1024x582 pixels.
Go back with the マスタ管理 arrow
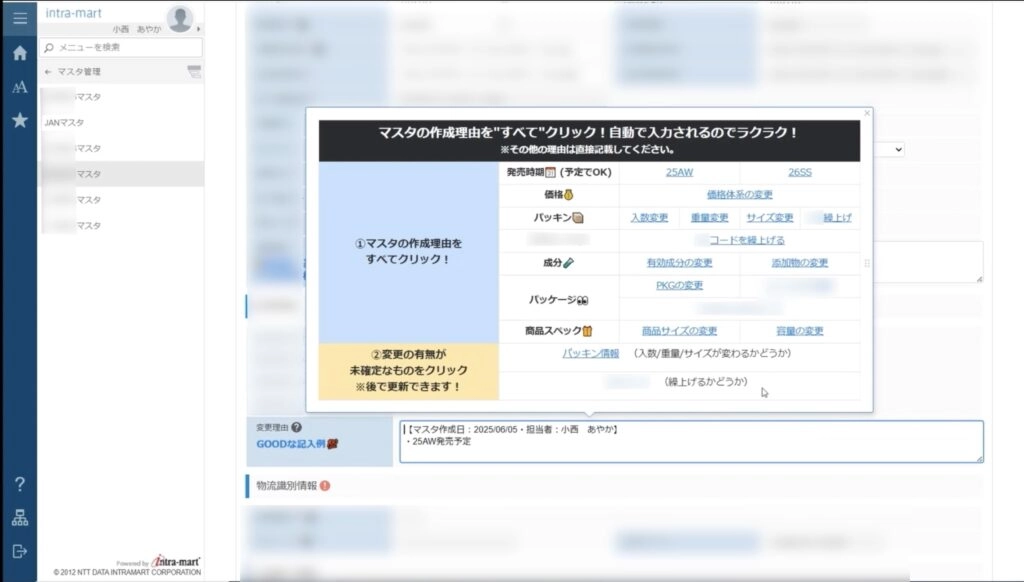click(x=48, y=72)
